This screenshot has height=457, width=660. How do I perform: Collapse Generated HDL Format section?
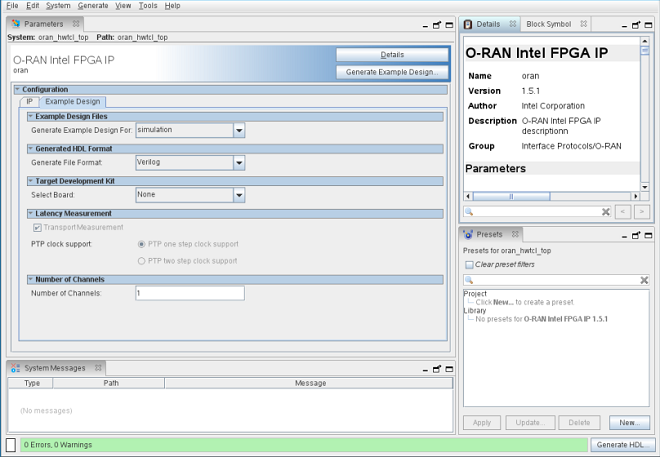(x=31, y=149)
